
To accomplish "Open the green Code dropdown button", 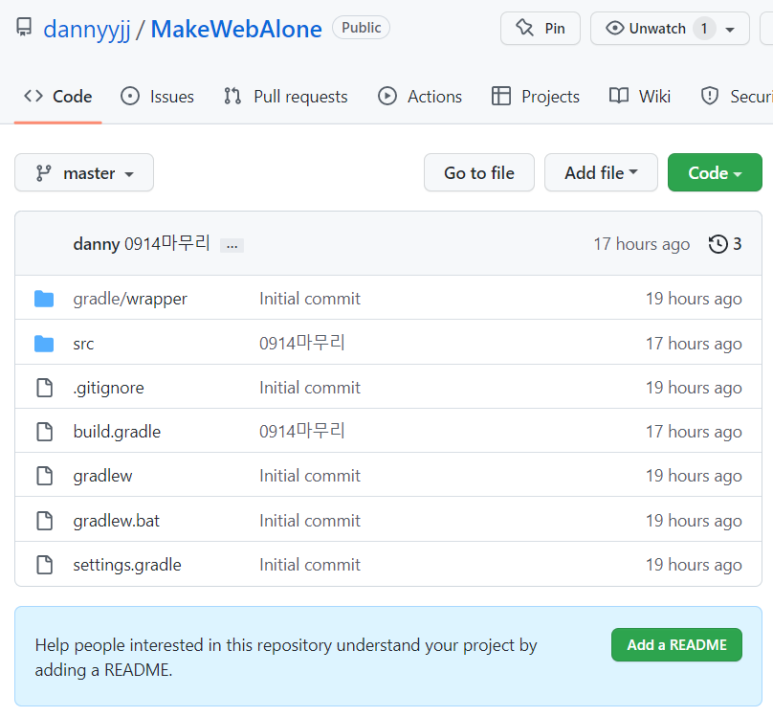I will [715, 173].
